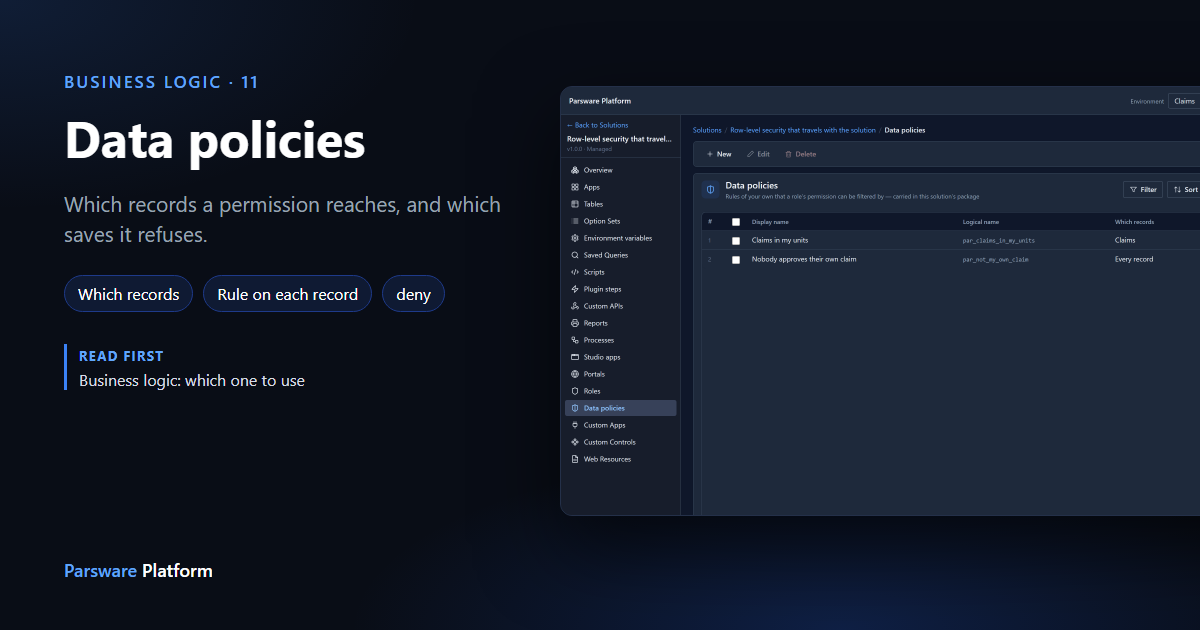Select the Plugin steps lightning icon
Image resolution: width=1200 pixels, height=630 pixels.
tap(575, 289)
